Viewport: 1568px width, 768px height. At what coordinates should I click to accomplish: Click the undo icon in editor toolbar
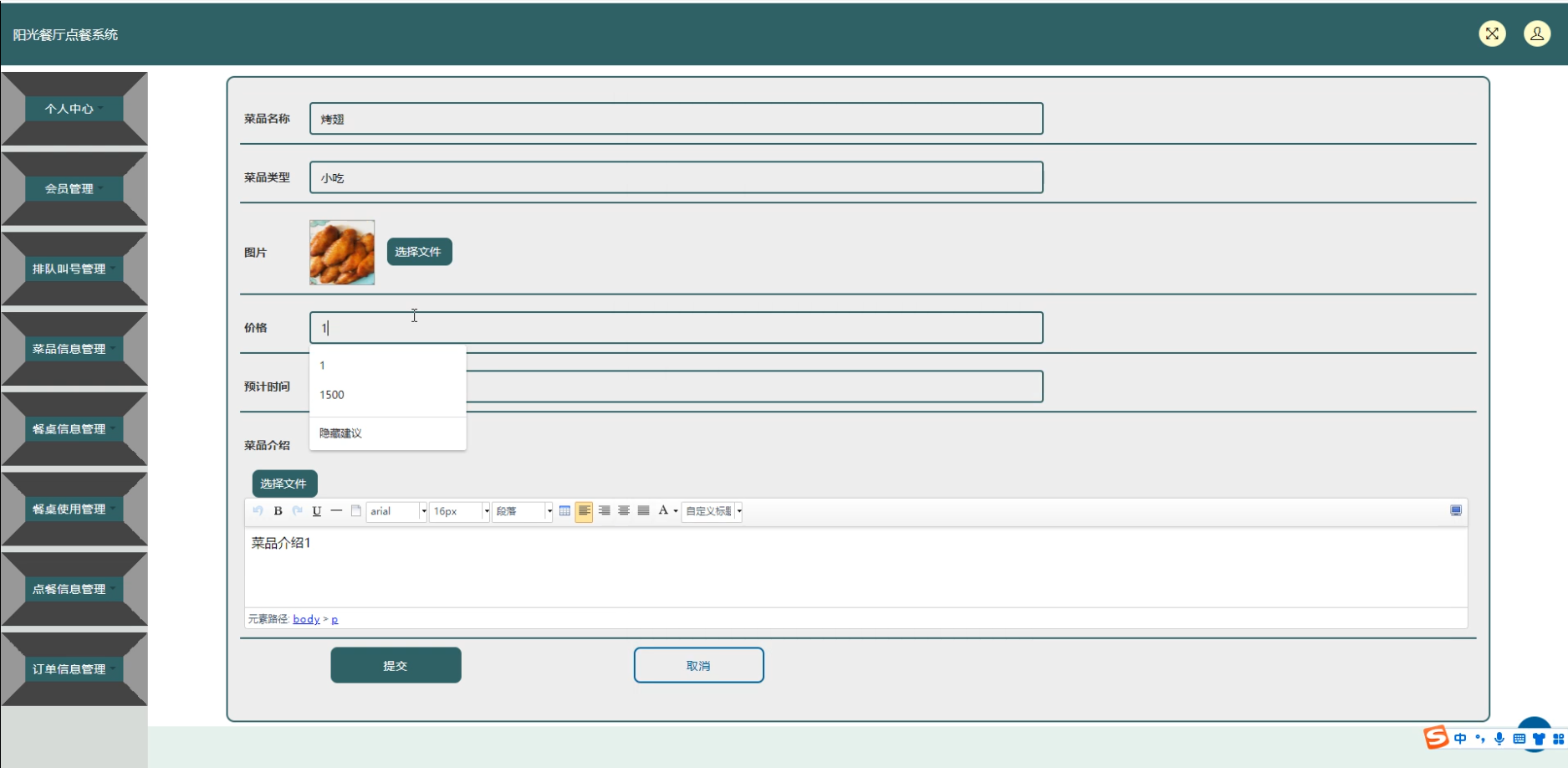coord(258,510)
